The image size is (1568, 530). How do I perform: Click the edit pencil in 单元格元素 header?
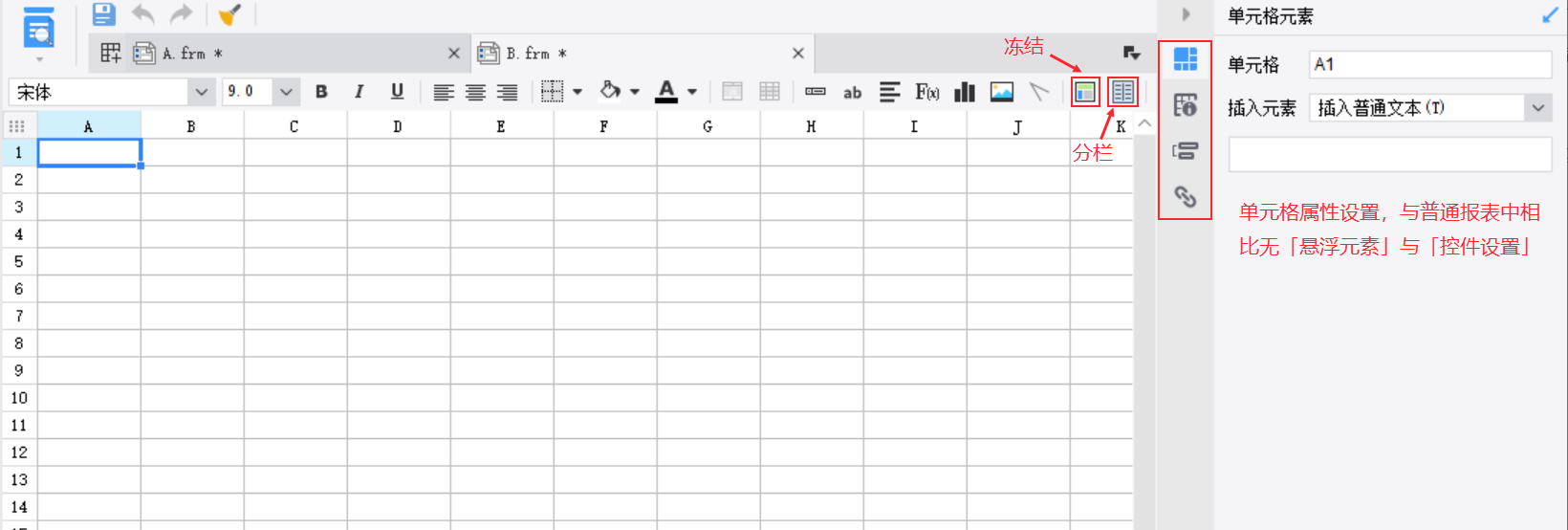1550,15
